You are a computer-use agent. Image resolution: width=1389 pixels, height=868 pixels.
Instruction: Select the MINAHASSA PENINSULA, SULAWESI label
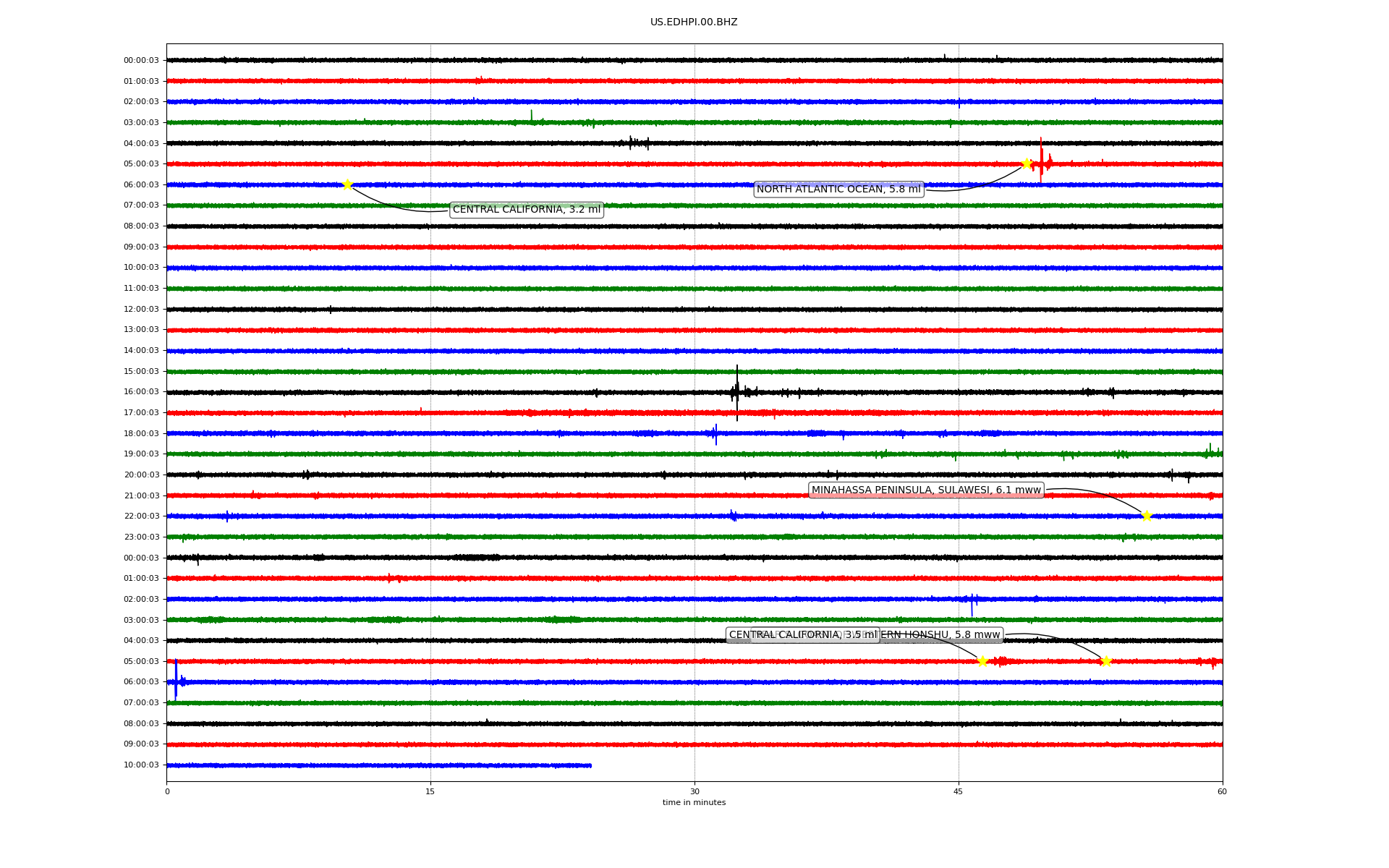(925, 490)
